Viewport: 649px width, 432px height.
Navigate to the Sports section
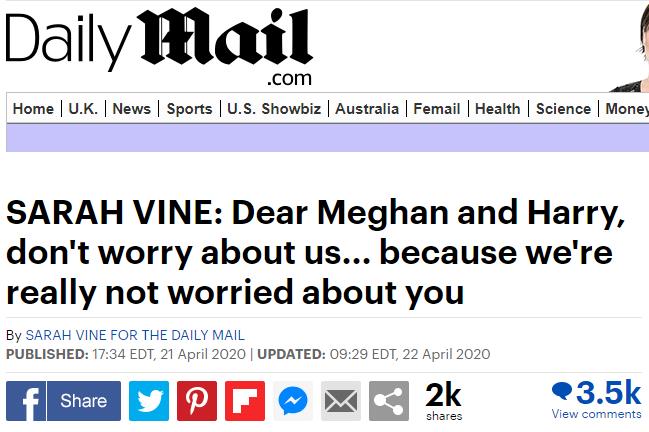[189, 109]
